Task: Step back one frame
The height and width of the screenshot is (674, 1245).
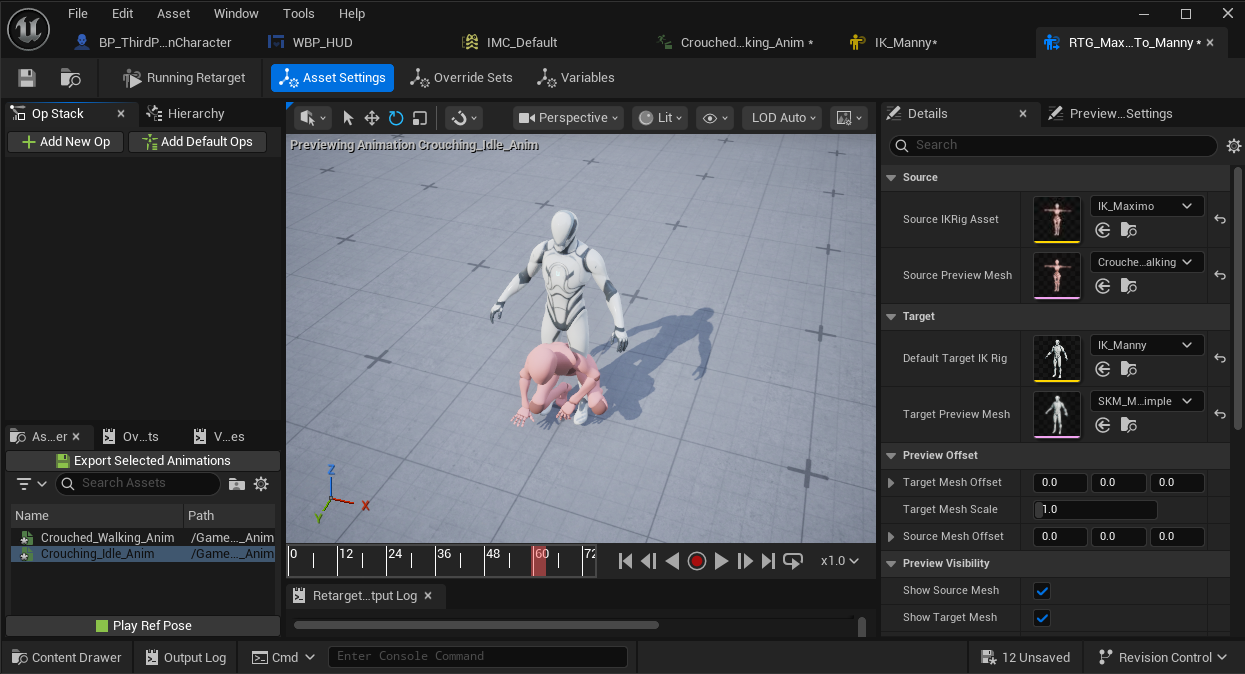Action: (x=649, y=561)
